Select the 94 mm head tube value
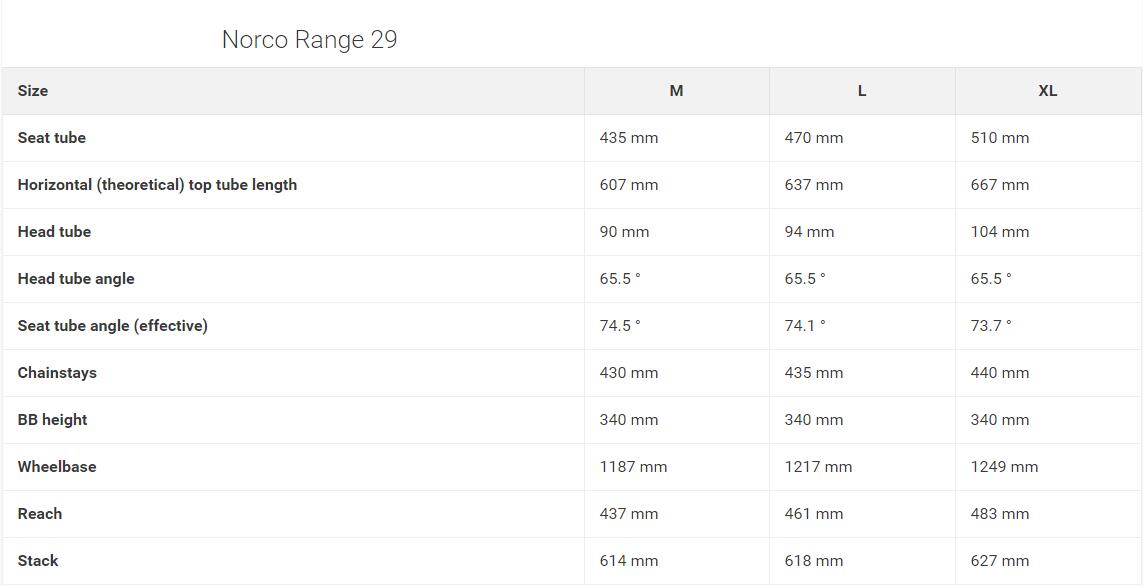The height and width of the screenshot is (587, 1143). [809, 232]
